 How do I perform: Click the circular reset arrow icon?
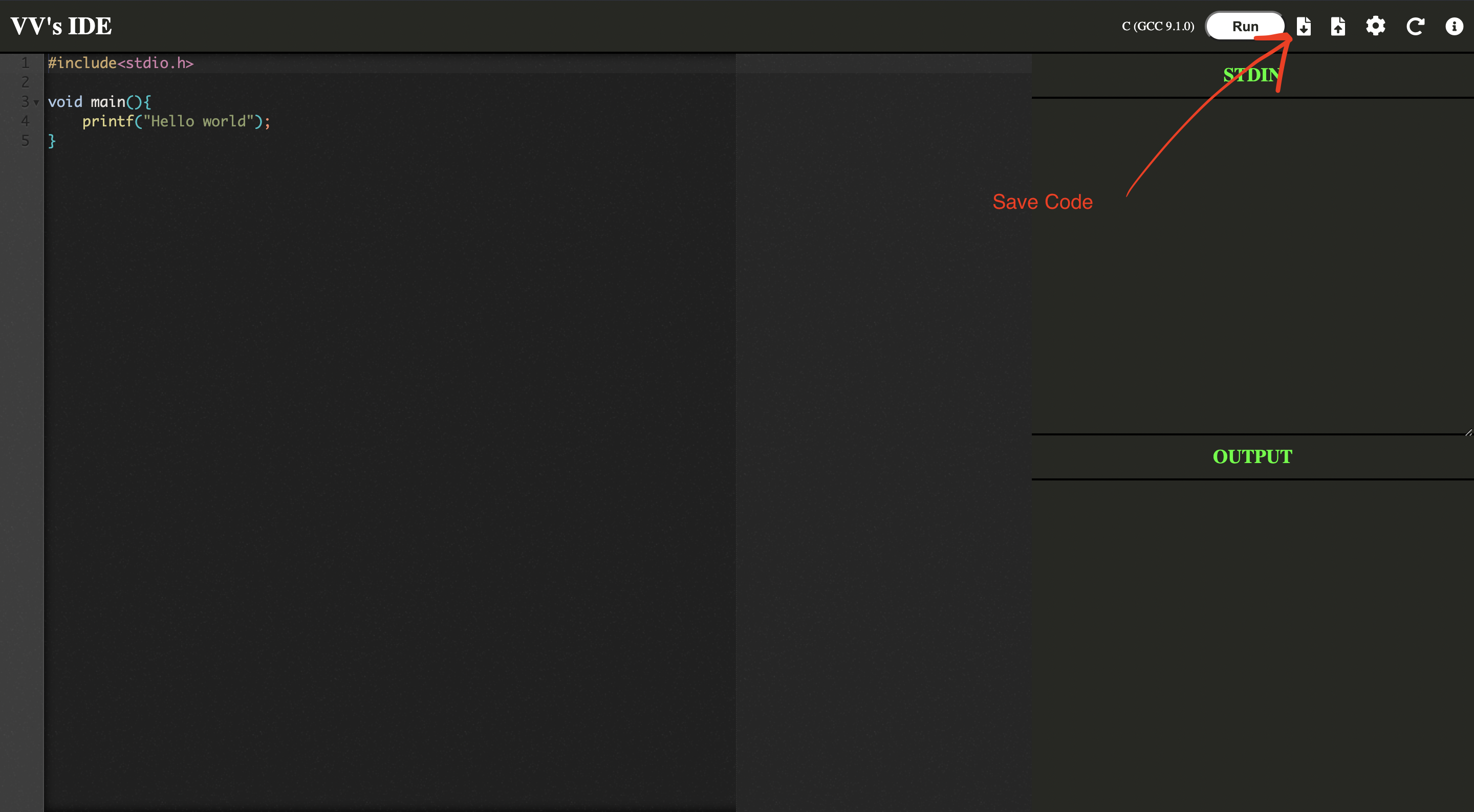[x=1415, y=26]
